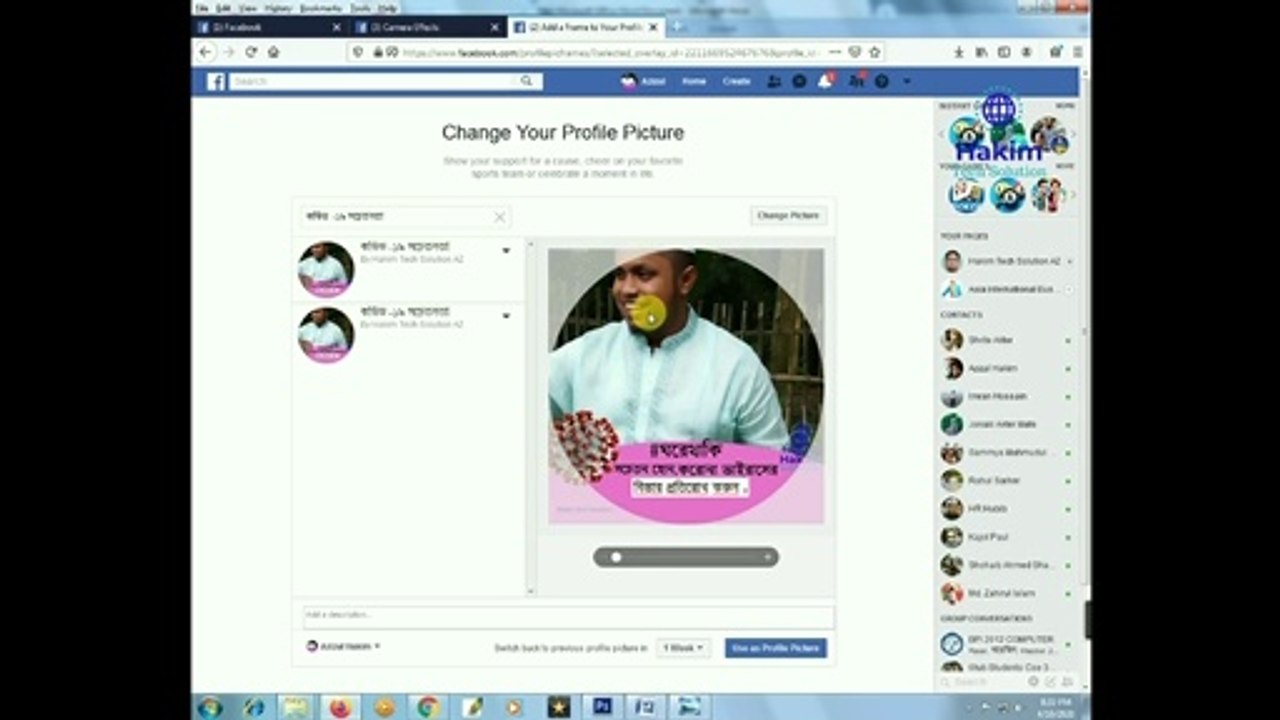
Task: Switch to Firefox in the taskbar
Action: tap(340, 707)
